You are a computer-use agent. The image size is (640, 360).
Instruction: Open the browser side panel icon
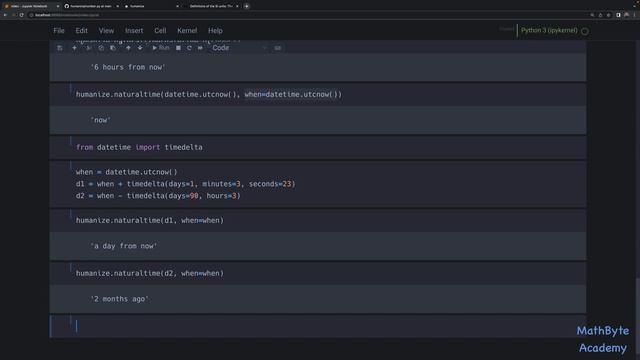coord(618,15)
